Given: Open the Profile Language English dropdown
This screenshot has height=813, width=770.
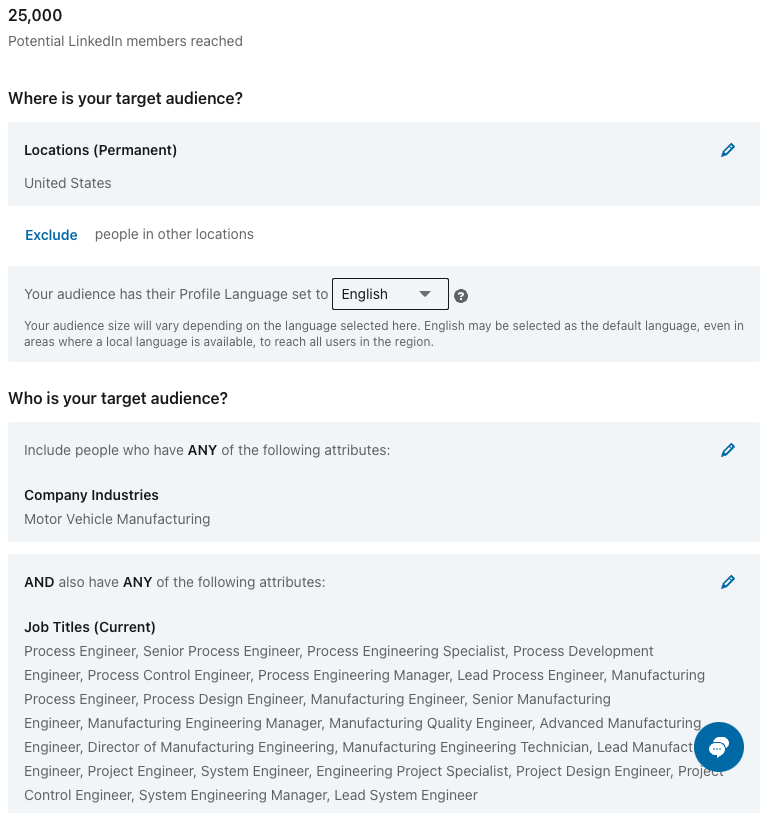Looking at the screenshot, I should 390,294.
